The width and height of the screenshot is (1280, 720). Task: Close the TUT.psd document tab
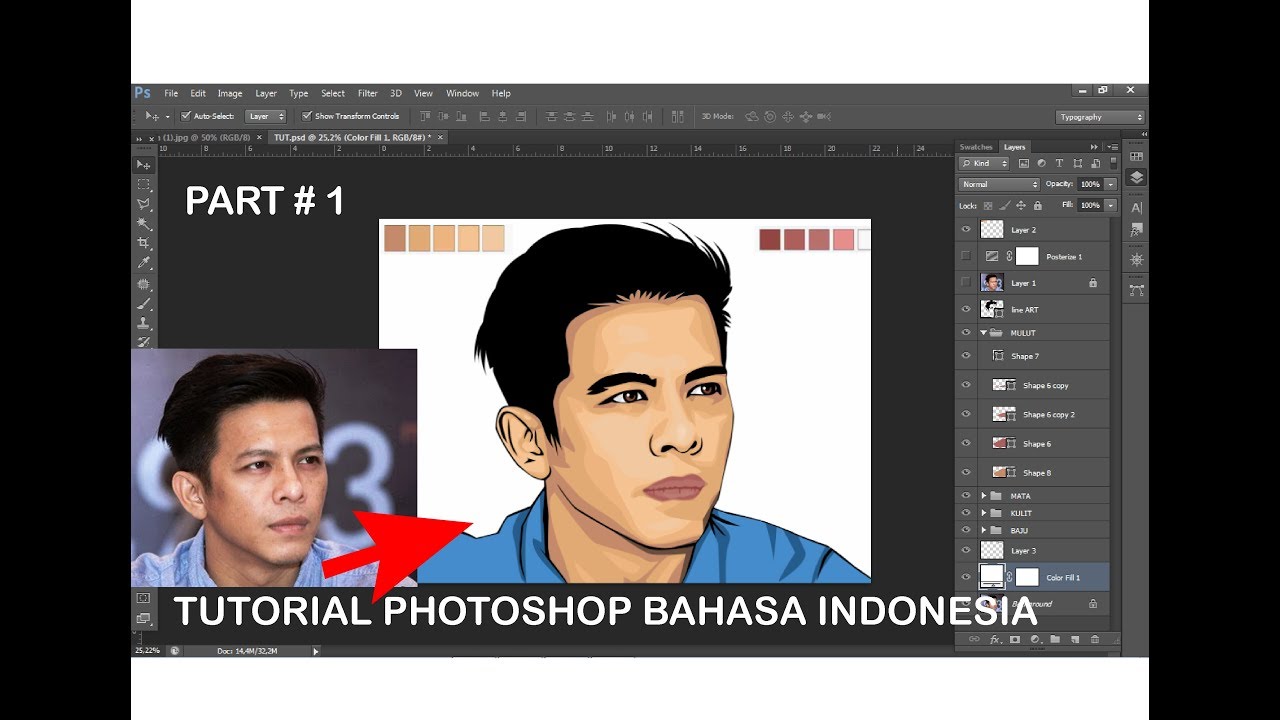440,137
